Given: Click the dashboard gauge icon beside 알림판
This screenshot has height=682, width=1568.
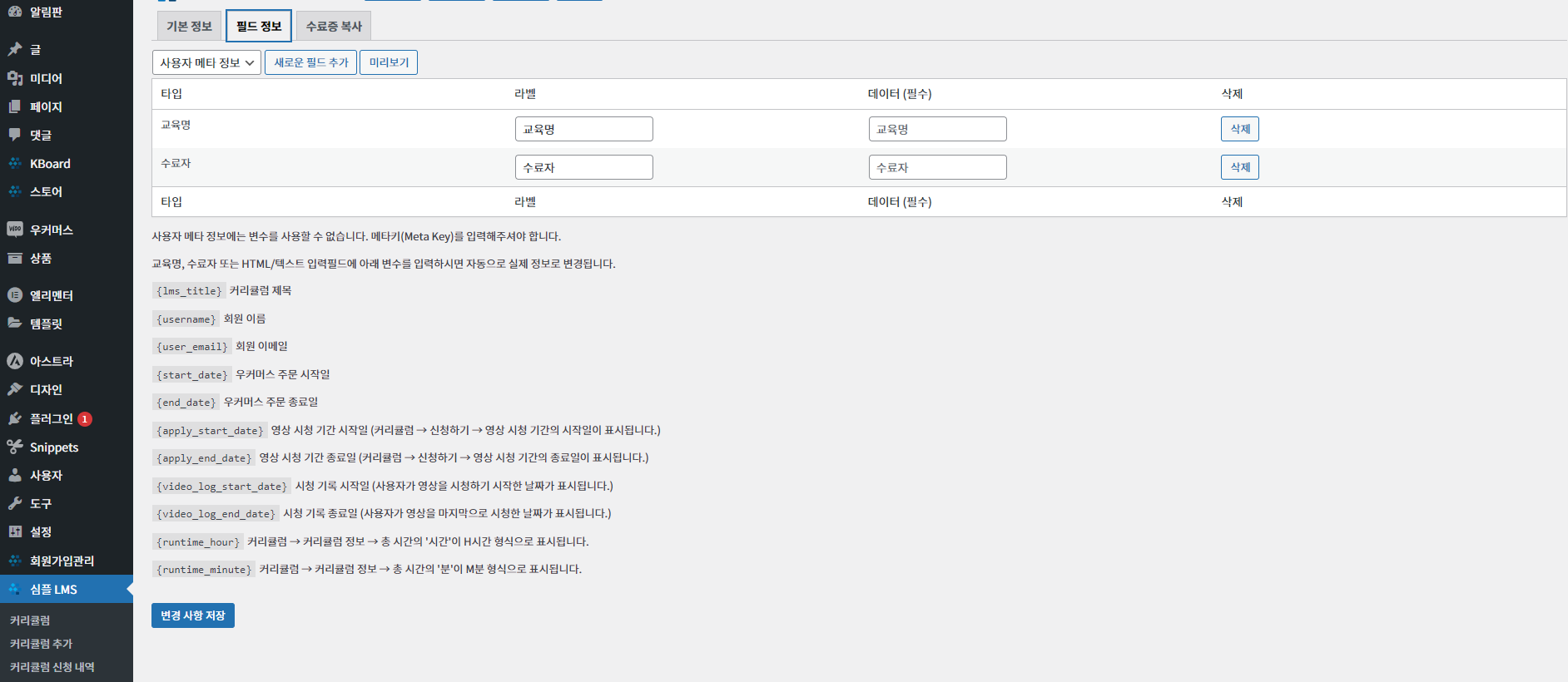Looking at the screenshot, I should pyautogui.click(x=15, y=12).
